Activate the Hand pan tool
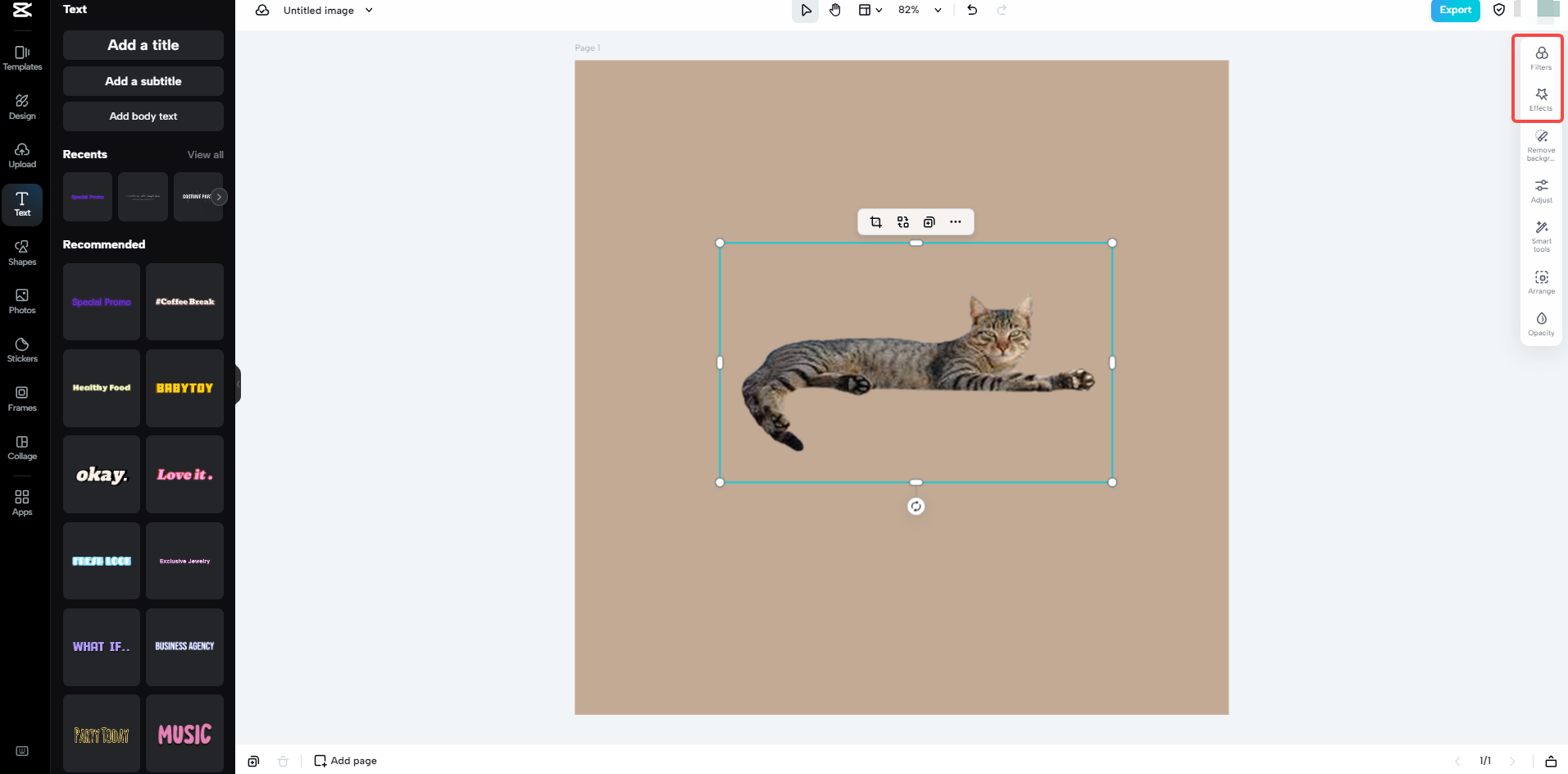This screenshot has width=1568, height=774. point(835,11)
